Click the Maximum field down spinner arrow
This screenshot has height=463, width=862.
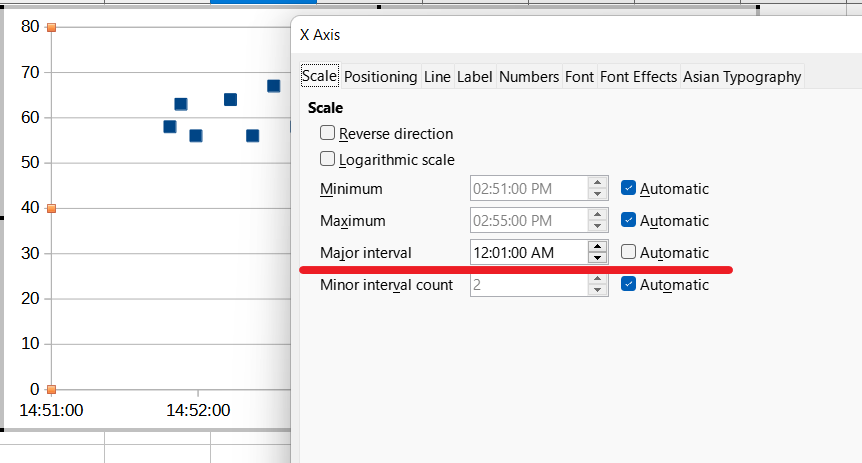coord(598,226)
